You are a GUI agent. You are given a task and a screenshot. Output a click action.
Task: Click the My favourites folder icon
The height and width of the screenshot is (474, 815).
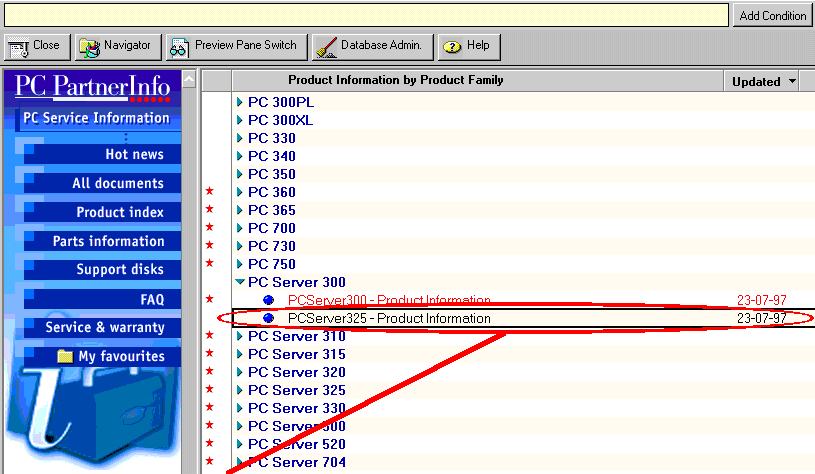[65, 356]
